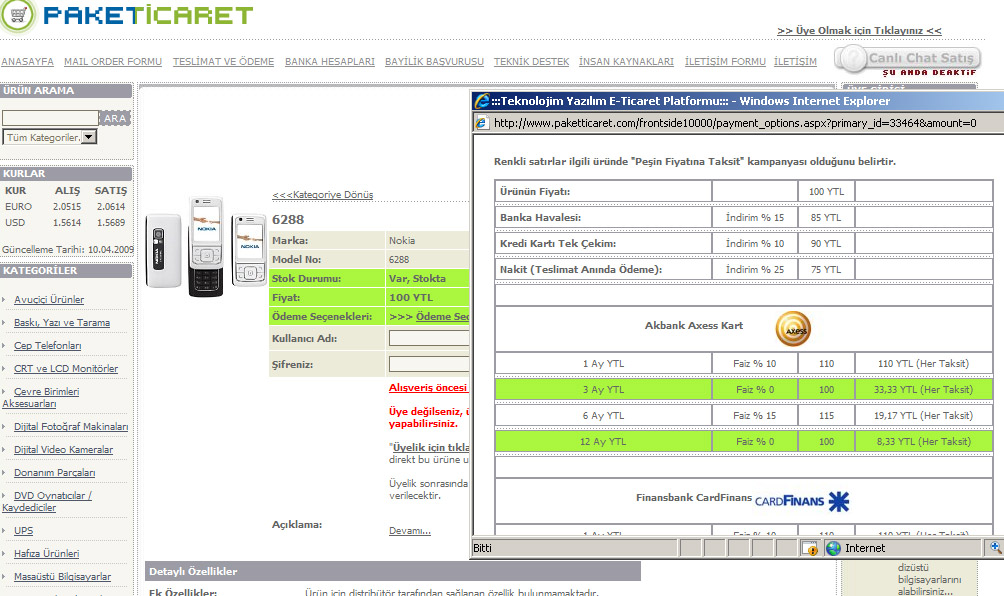The image size is (1004, 596).
Task: Open TEKNİK DESTEK menu item
Action: pyautogui.click(x=531, y=61)
